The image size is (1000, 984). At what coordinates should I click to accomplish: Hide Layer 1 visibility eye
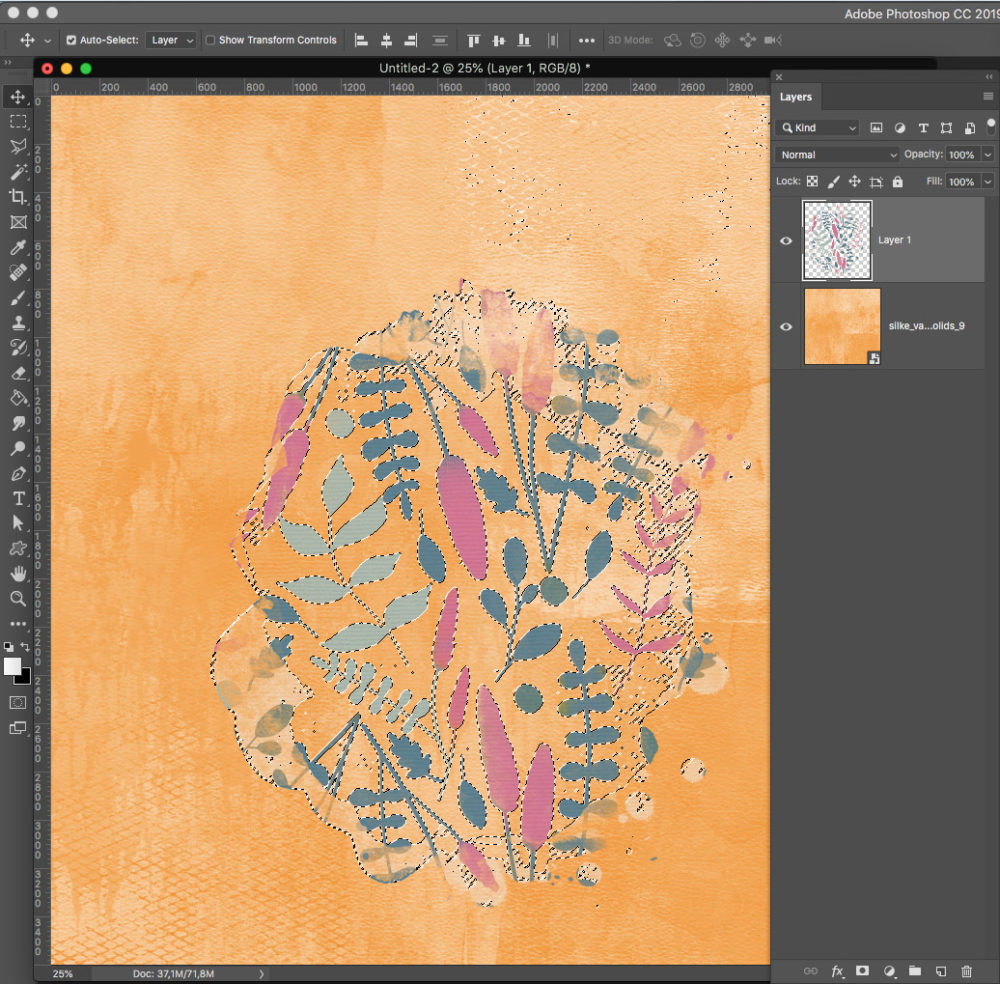tap(786, 240)
